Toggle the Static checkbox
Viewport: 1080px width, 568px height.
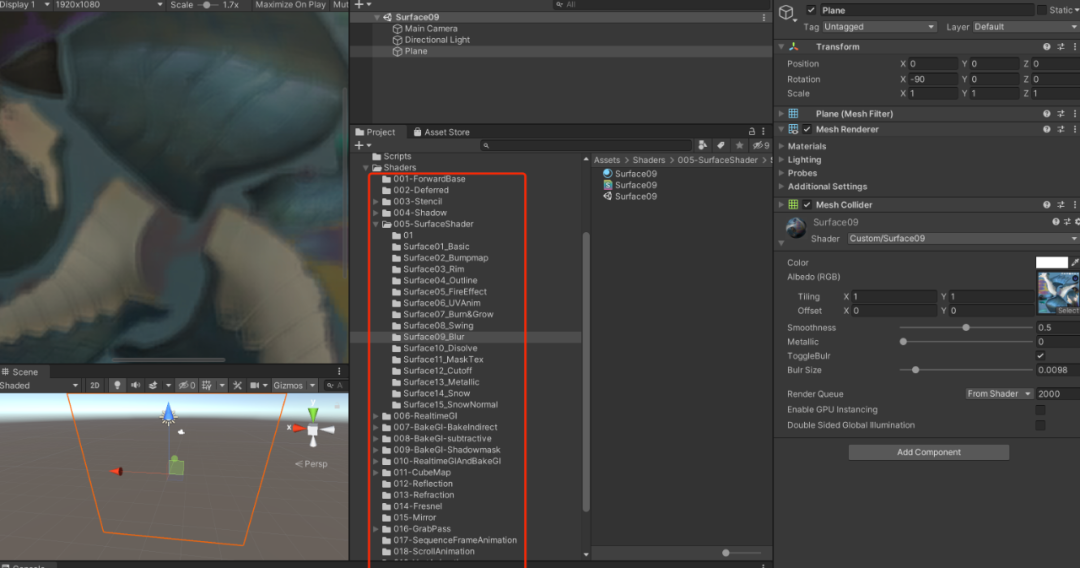[x=1041, y=10]
